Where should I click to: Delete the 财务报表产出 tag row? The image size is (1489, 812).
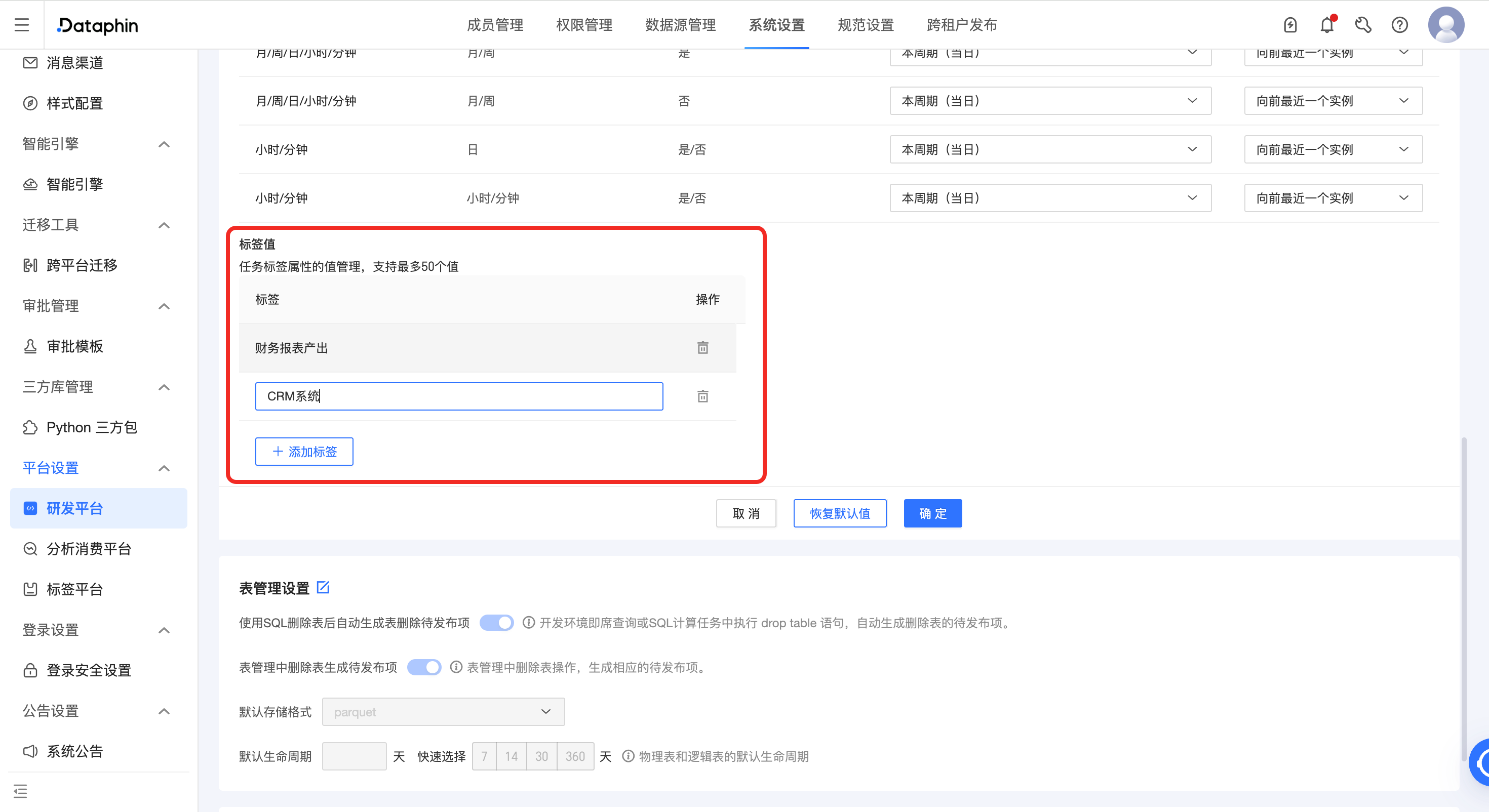[702, 347]
